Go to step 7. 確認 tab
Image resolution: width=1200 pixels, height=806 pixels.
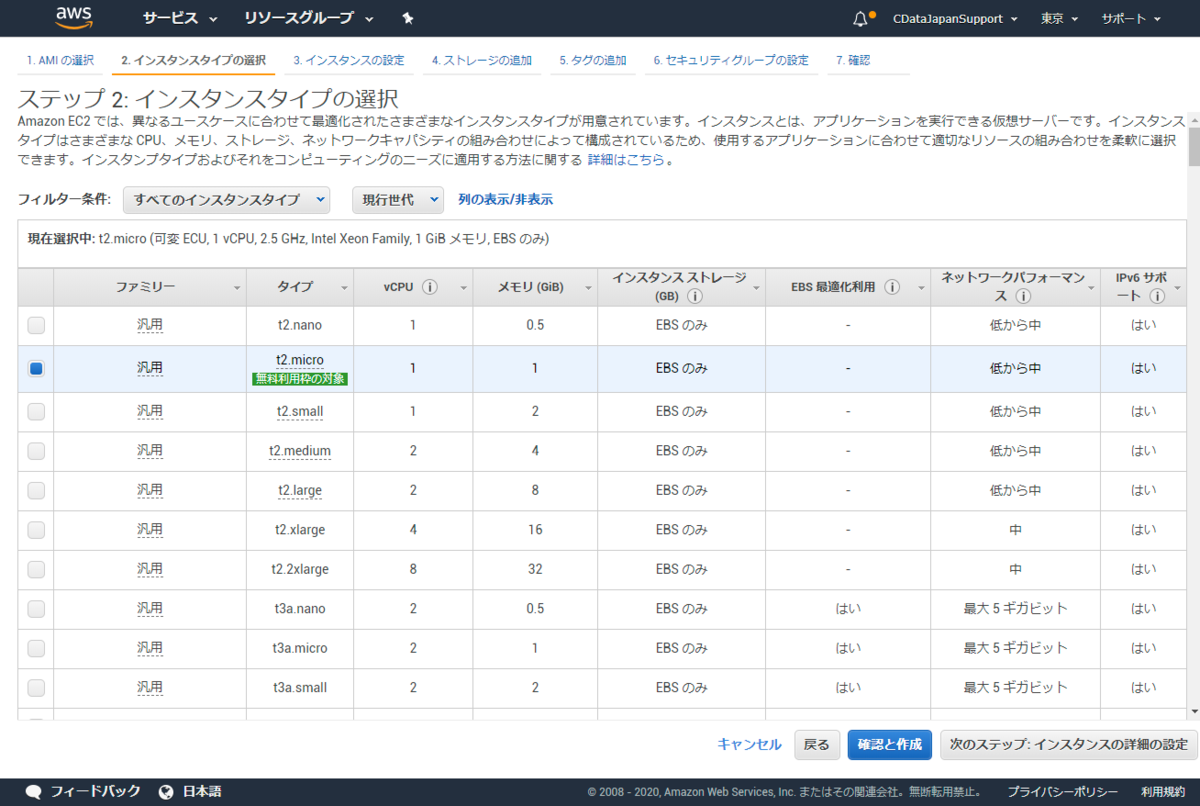(853, 61)
